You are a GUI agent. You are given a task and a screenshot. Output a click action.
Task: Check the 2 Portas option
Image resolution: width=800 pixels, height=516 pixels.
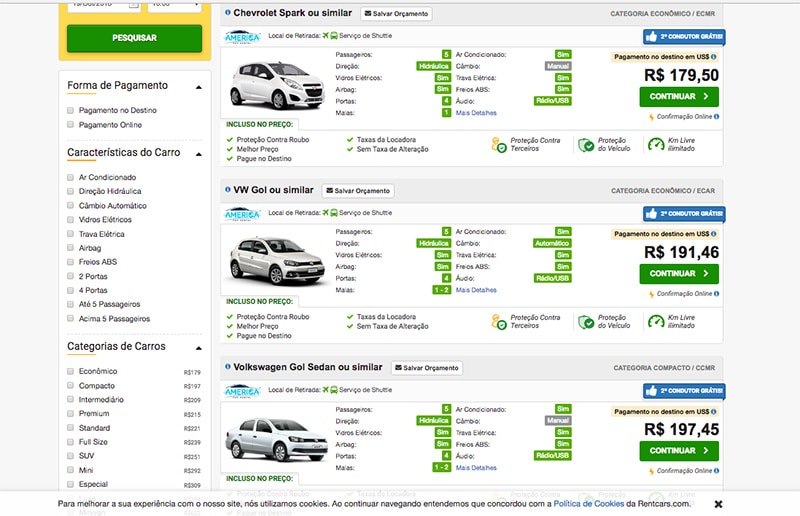[70, 276]
